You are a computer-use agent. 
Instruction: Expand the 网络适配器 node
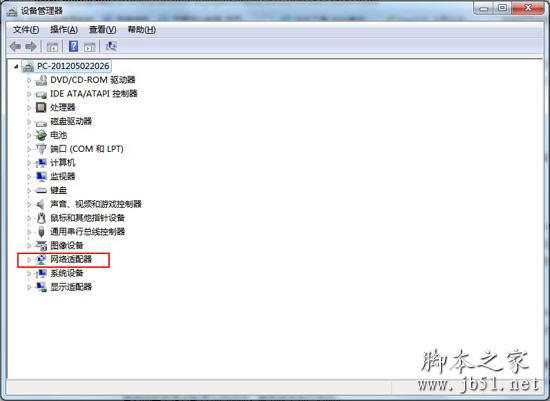[x=29, y=260]
